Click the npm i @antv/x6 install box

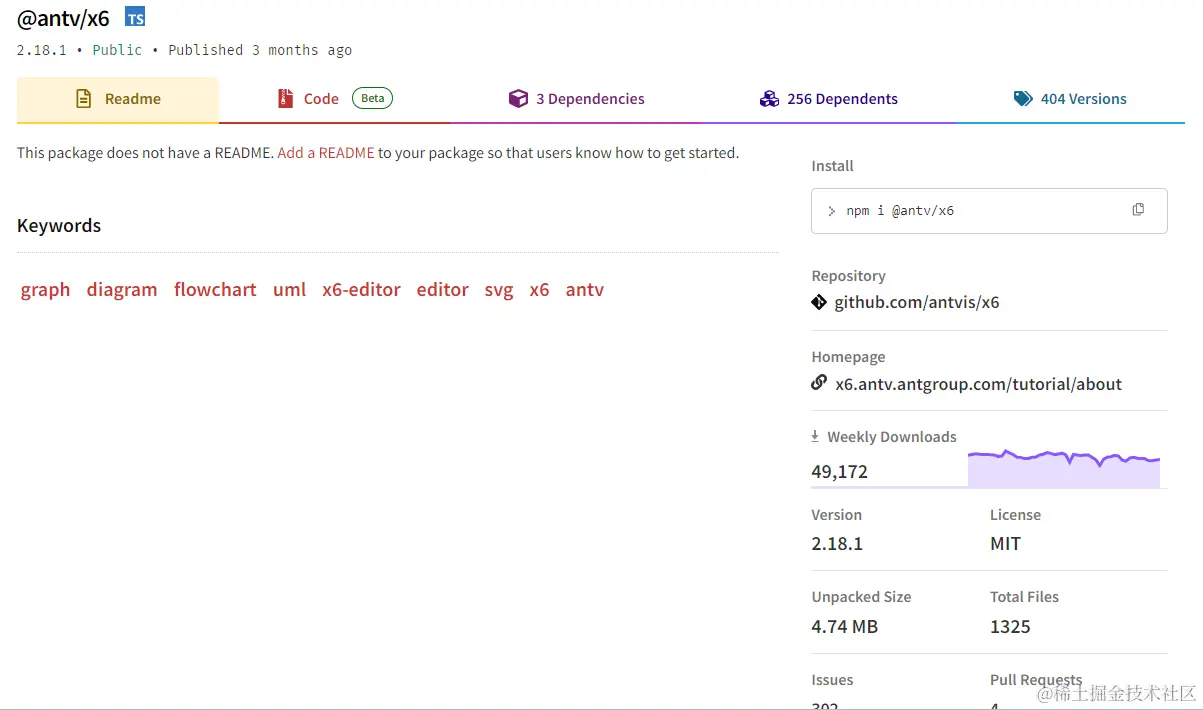tap(989, 211)
